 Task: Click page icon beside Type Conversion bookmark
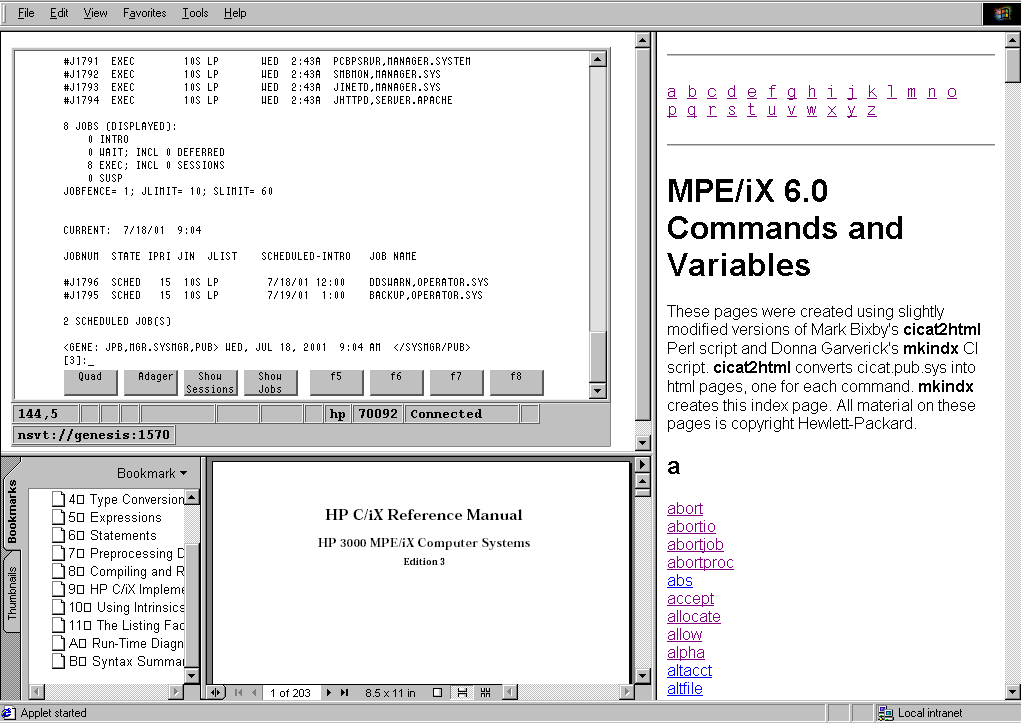pos(59,499)
